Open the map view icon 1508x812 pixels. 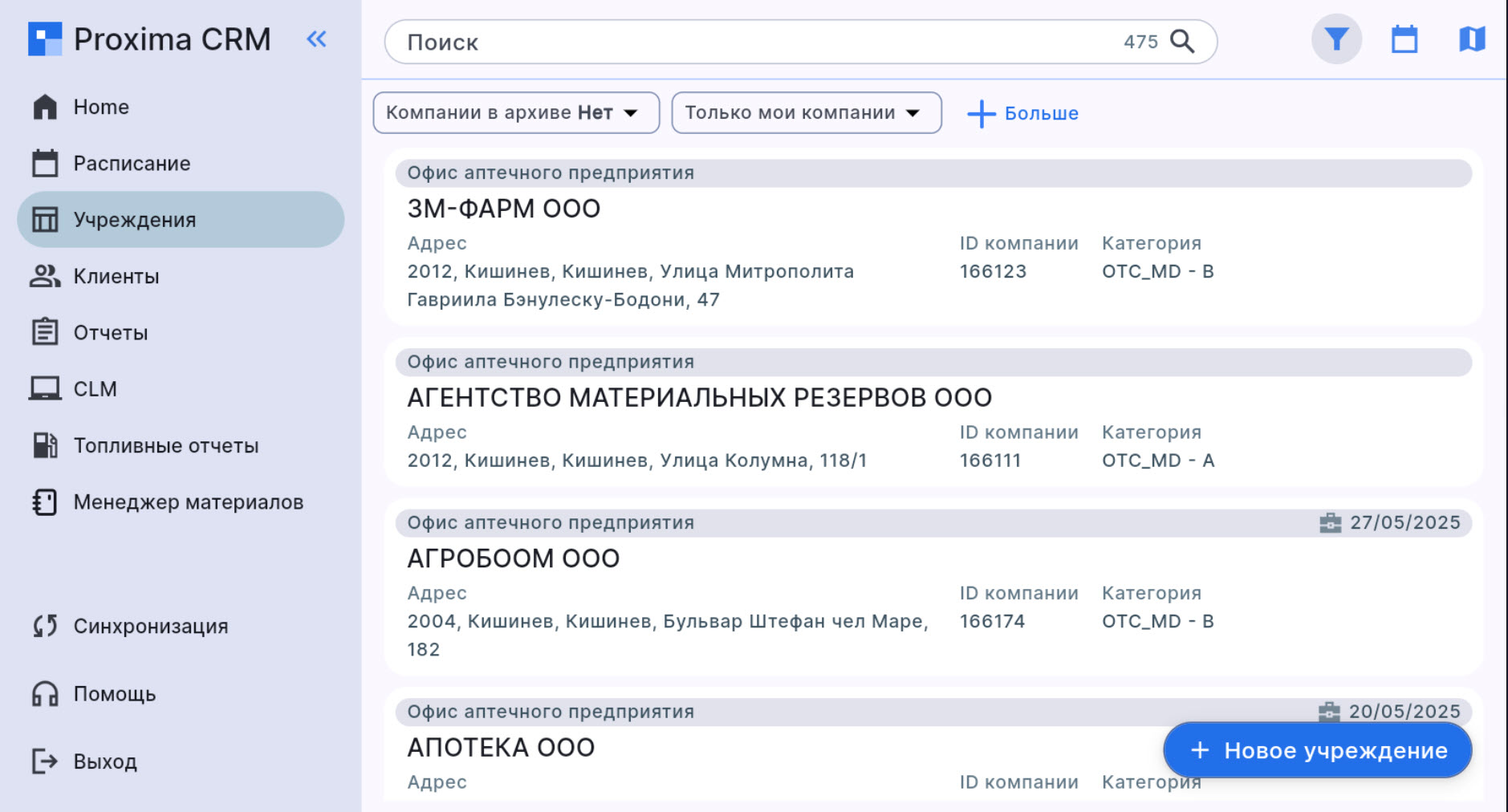point(1471,39)
